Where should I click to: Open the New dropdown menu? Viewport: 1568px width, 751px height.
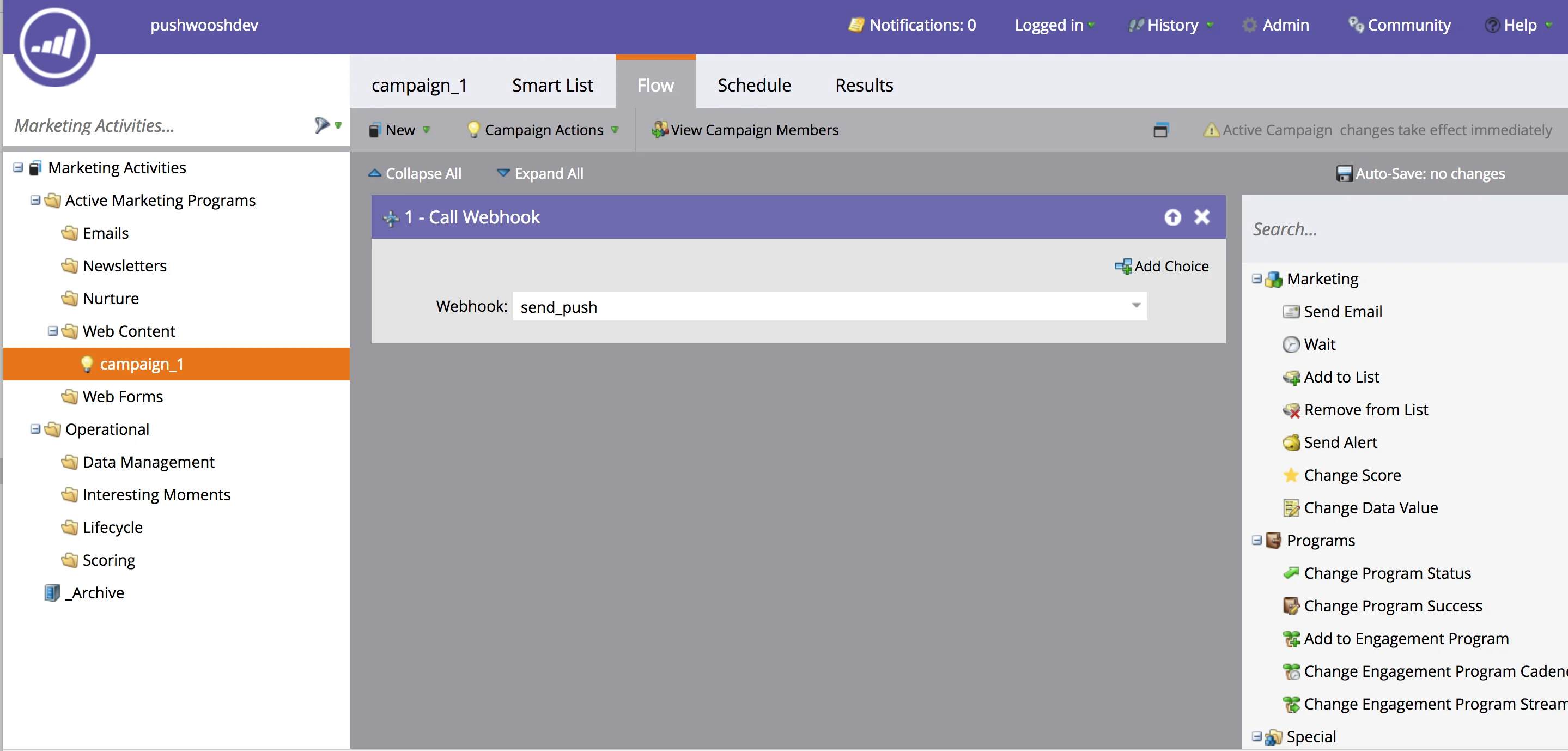click(x=400, y=130)
